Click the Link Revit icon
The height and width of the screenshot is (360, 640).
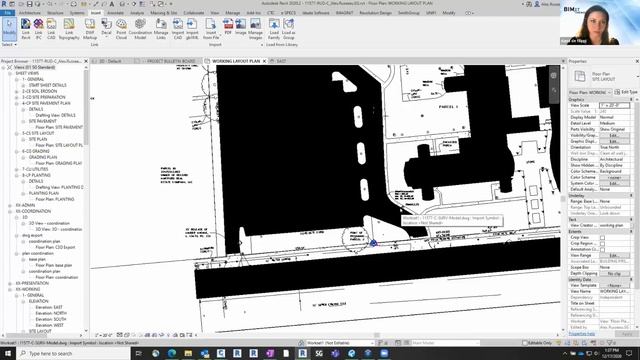(x=26, y=29)
